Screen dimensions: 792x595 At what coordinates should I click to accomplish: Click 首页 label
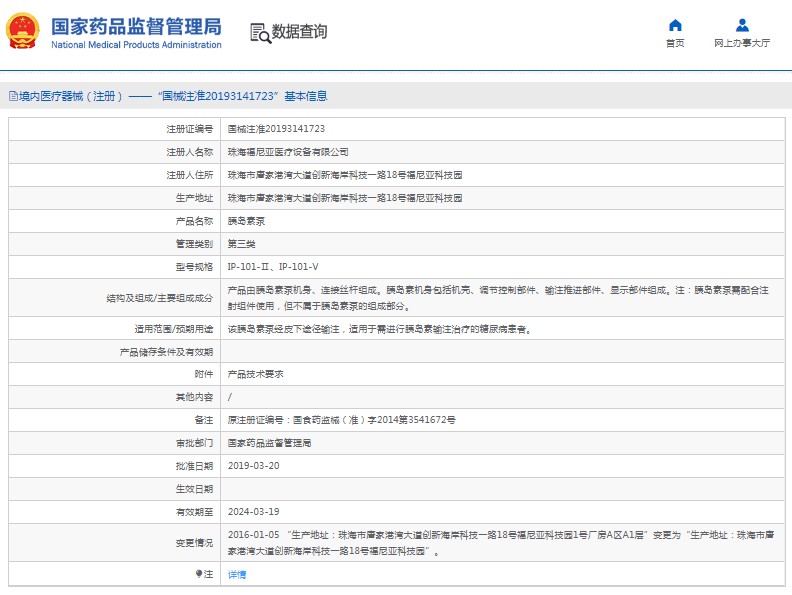tap(675, 43)
